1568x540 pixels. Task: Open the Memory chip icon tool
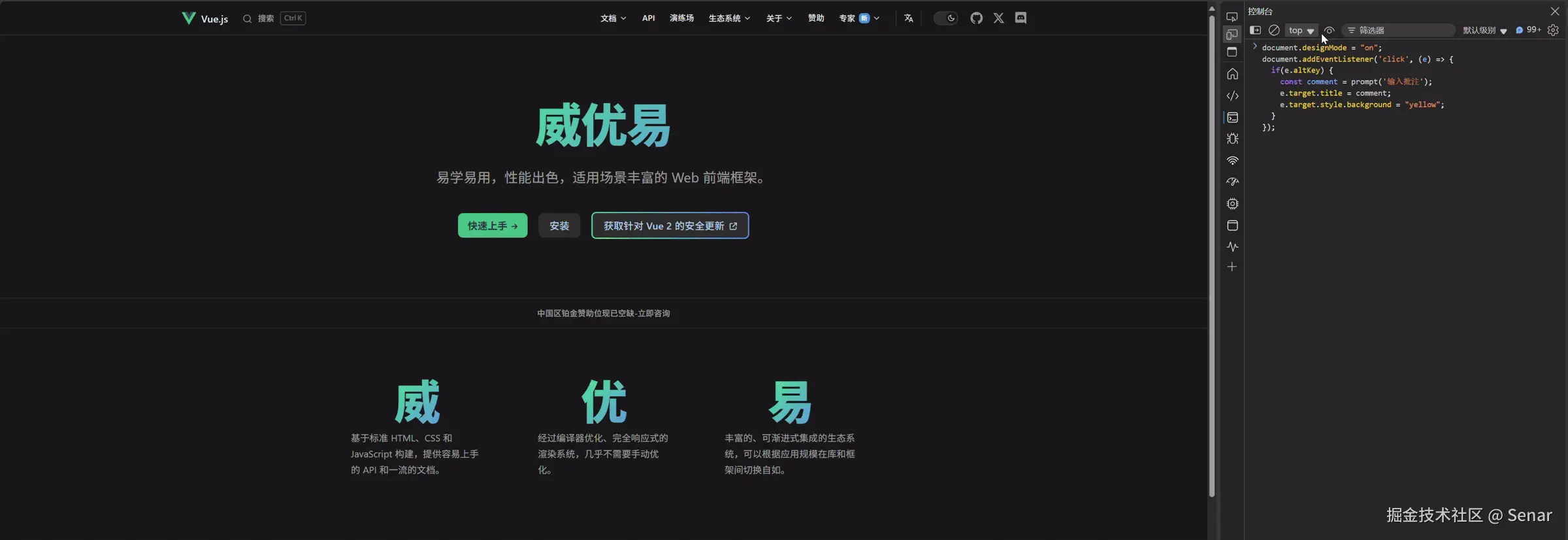(x=1232, y=203)
